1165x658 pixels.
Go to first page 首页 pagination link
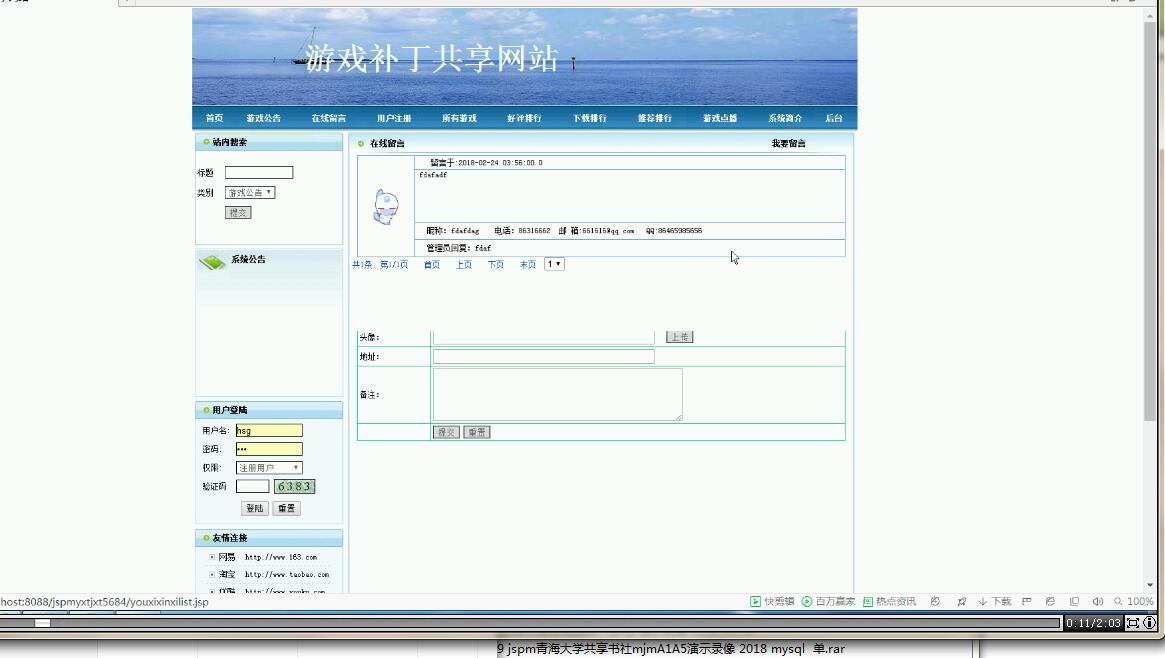tap(432, 264)
